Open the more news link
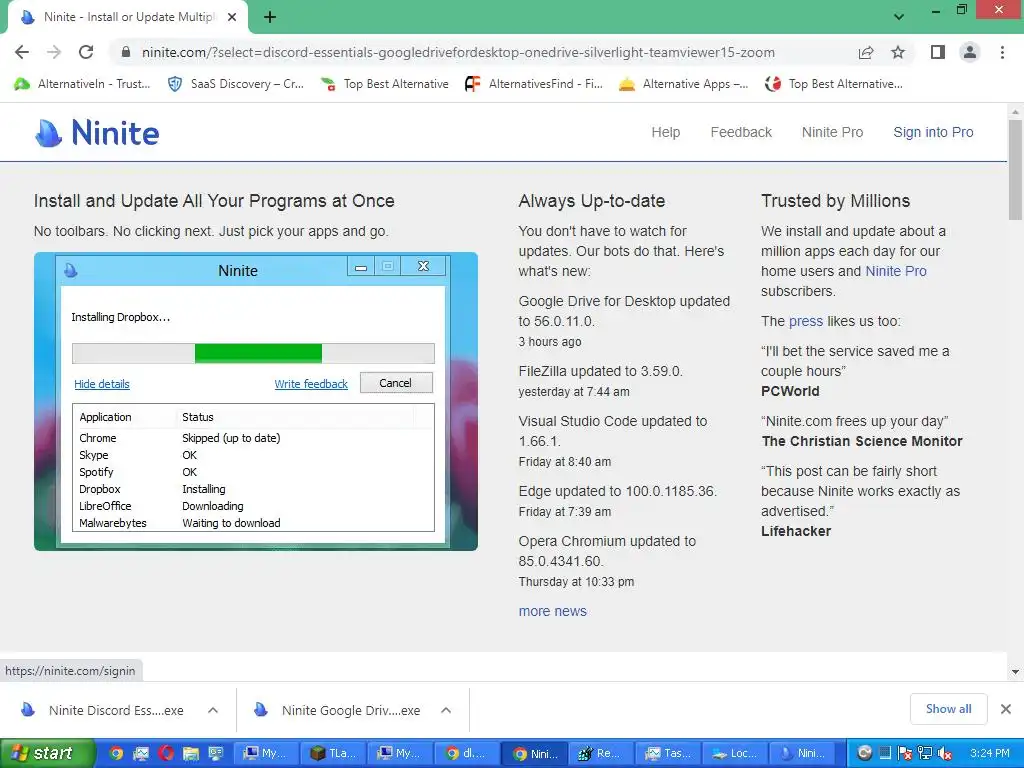Viewport: 1024px width, 768px height. tap(552, 611)
